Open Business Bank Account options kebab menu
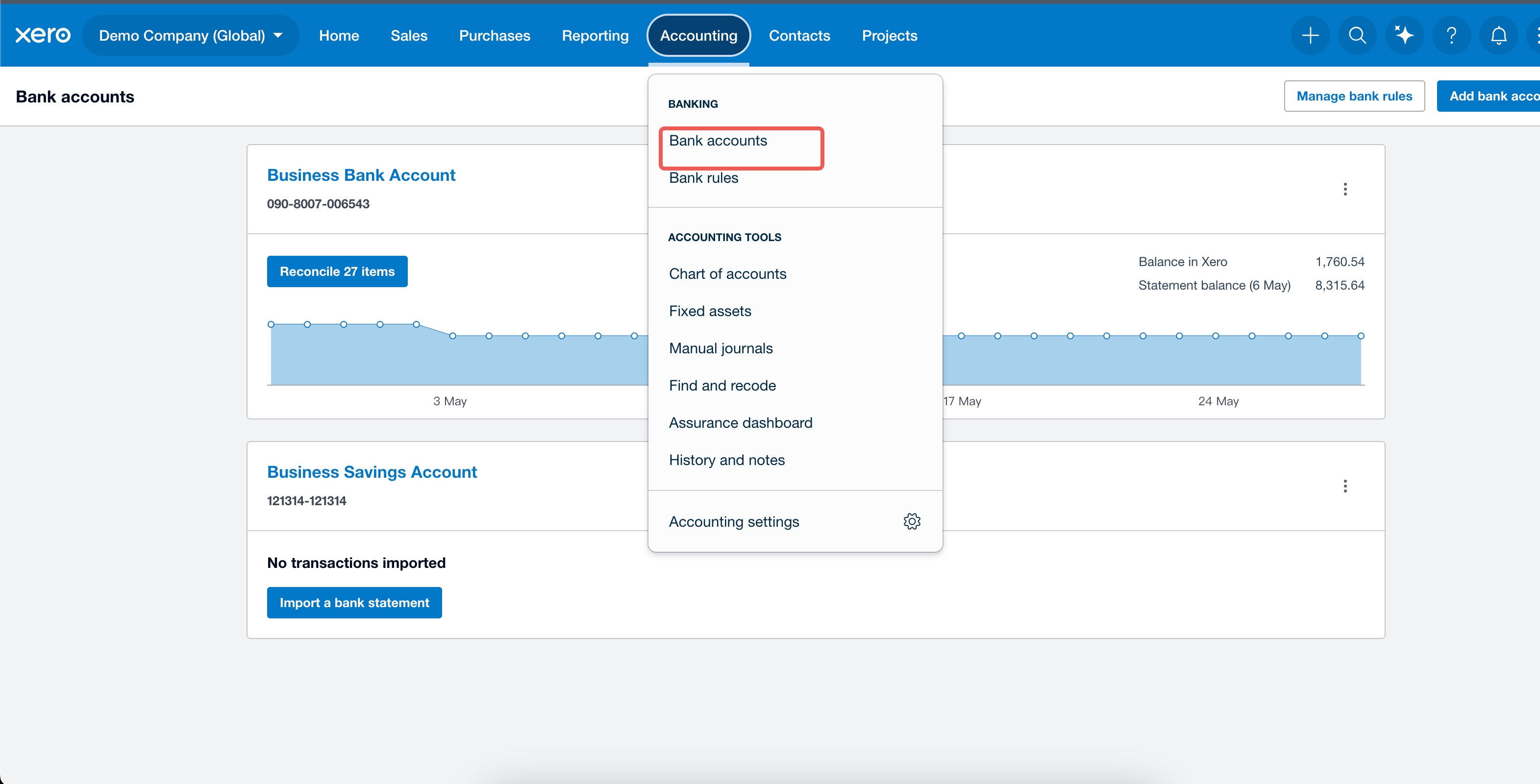 click(x=1345, y=189)
